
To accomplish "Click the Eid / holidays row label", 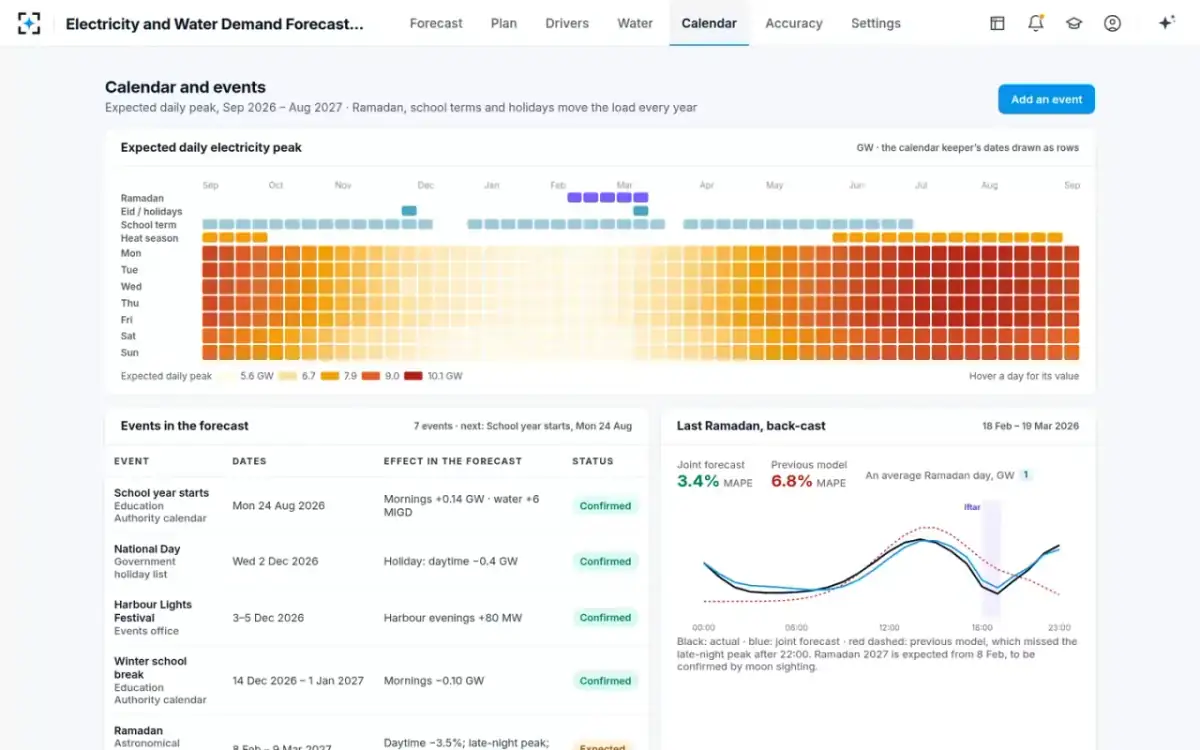I will point(150,212).
